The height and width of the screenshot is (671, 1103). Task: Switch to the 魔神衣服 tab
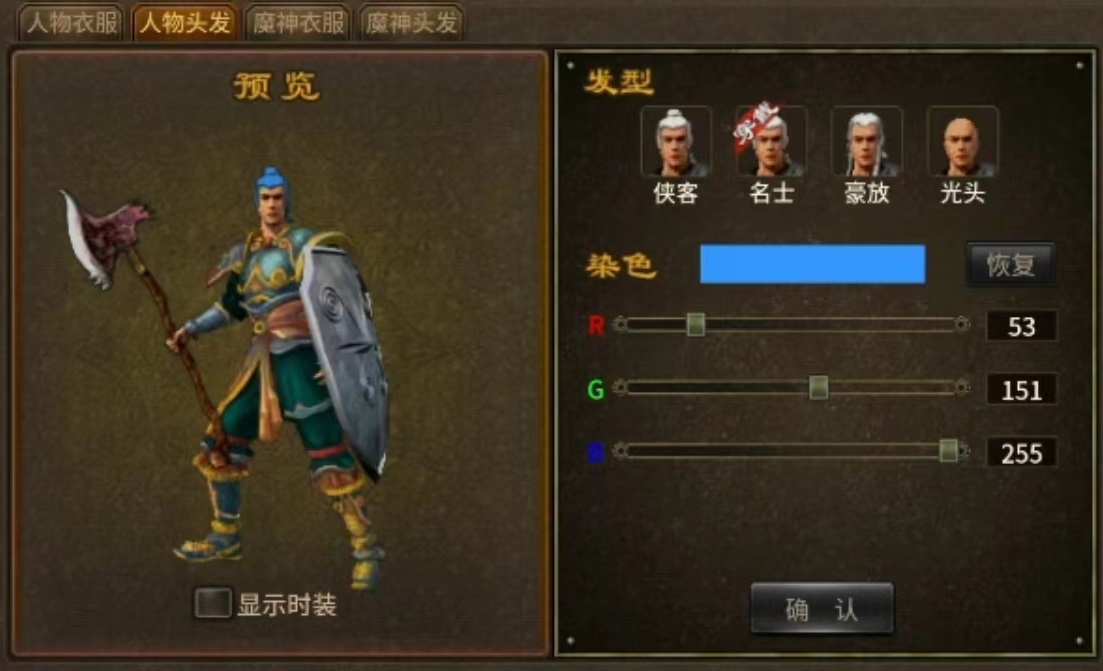coord(298,23)
